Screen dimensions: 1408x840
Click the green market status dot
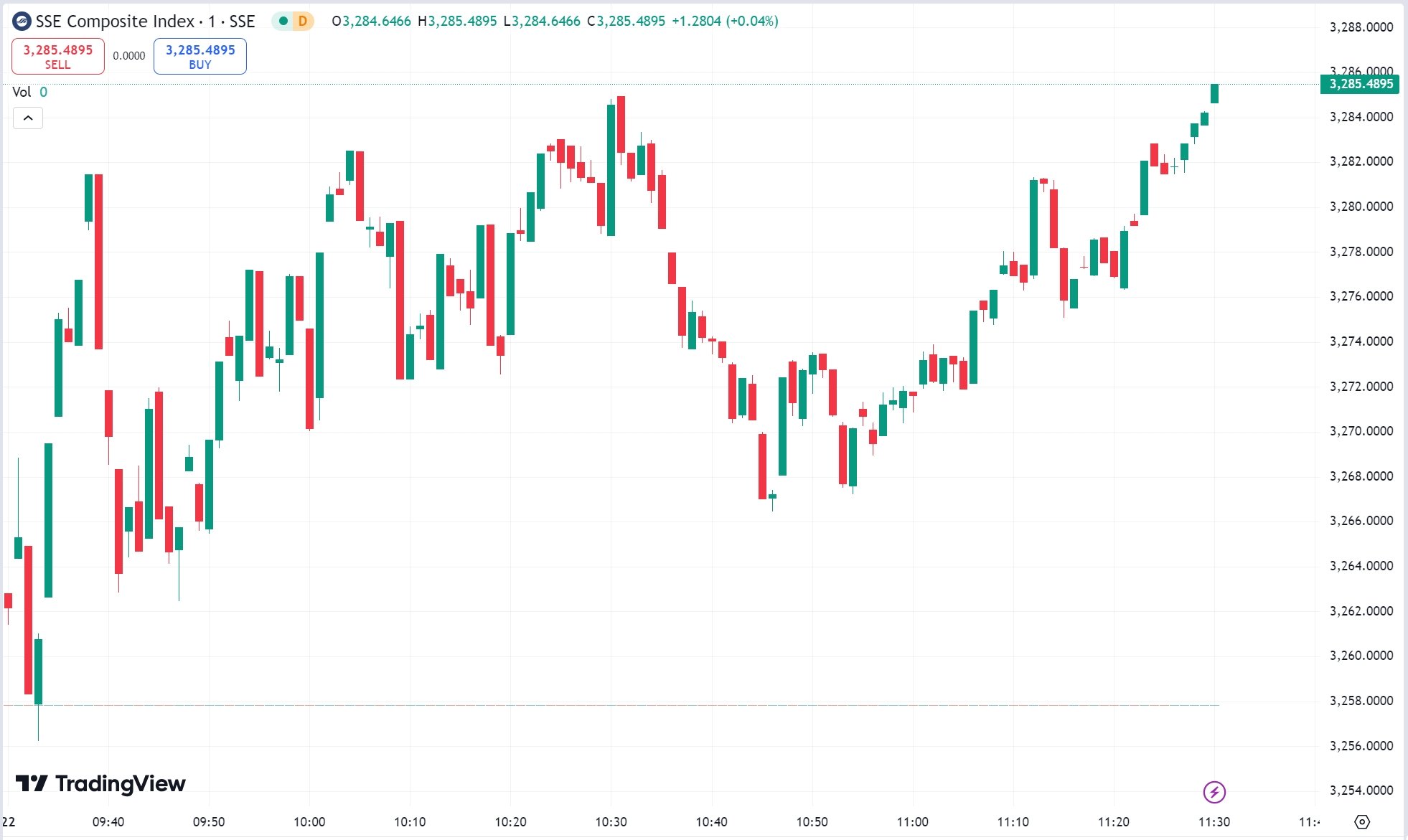[x=283, y=21]
